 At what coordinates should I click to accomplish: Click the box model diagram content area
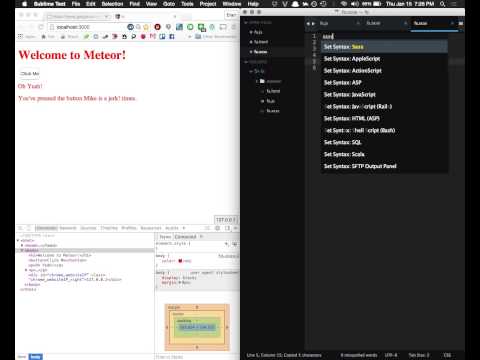click(197, 327)
